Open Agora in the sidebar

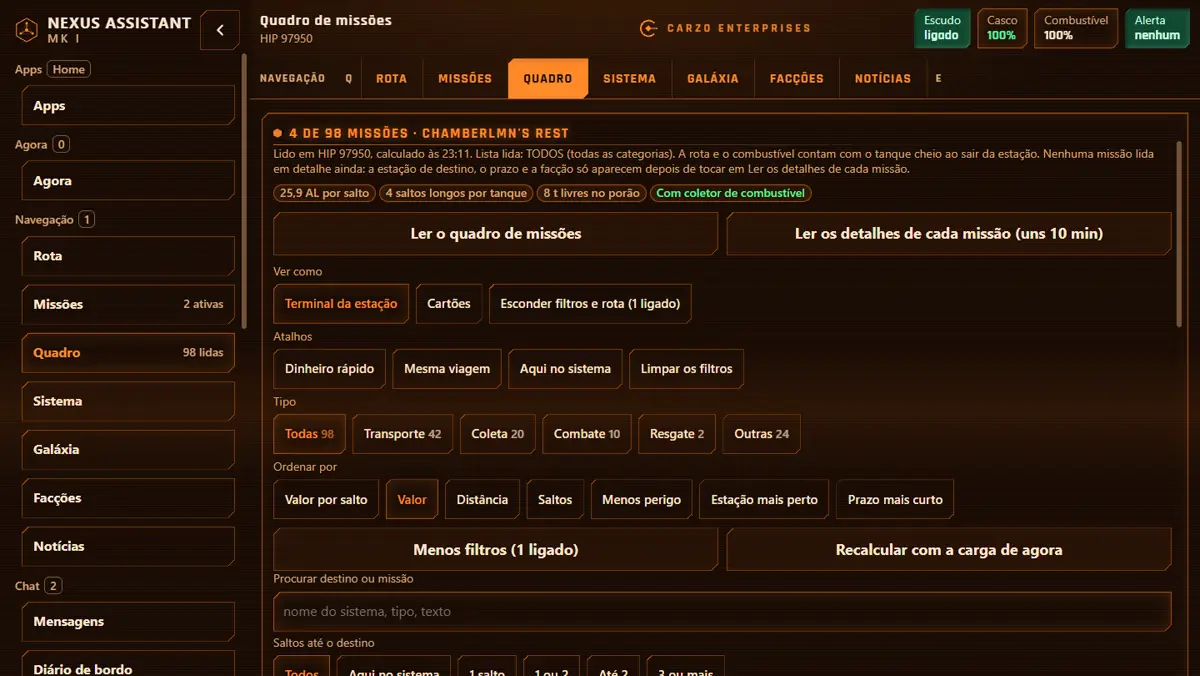(x=128, y=181)
